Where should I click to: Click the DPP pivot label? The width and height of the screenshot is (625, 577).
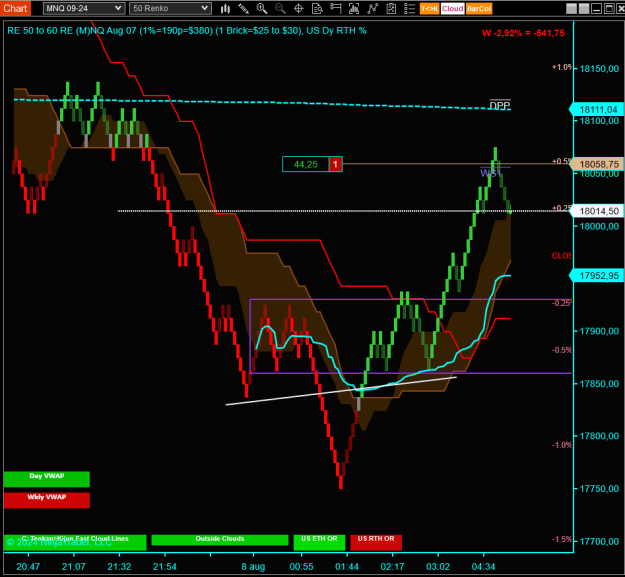click(x=499, y=105)
